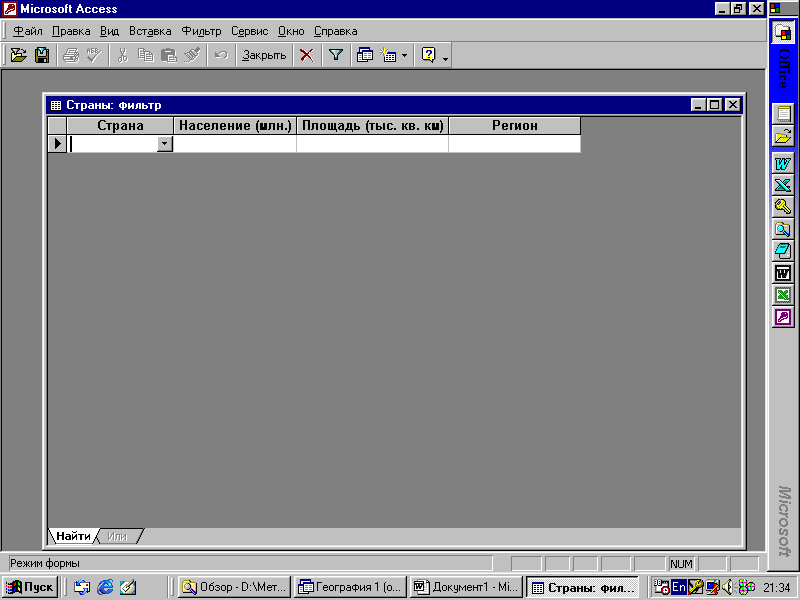Click the maroon Access key Office bar icon

click(783, 317)
